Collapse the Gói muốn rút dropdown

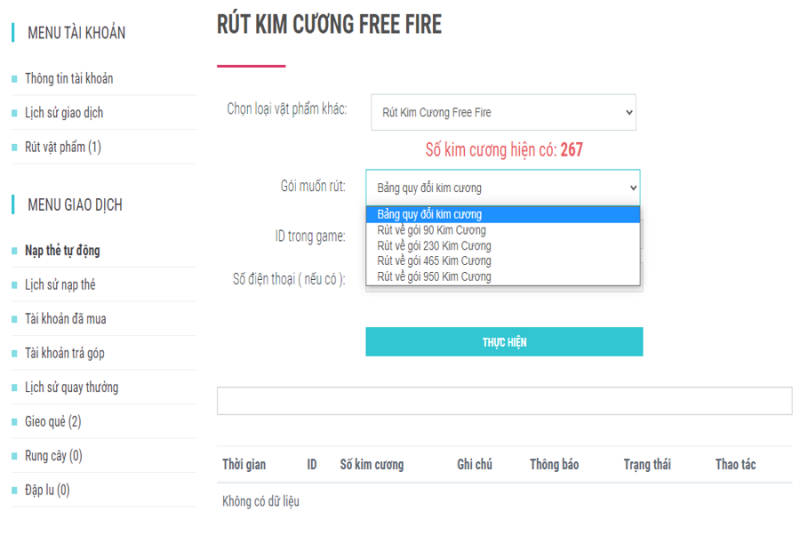point(503,188)
